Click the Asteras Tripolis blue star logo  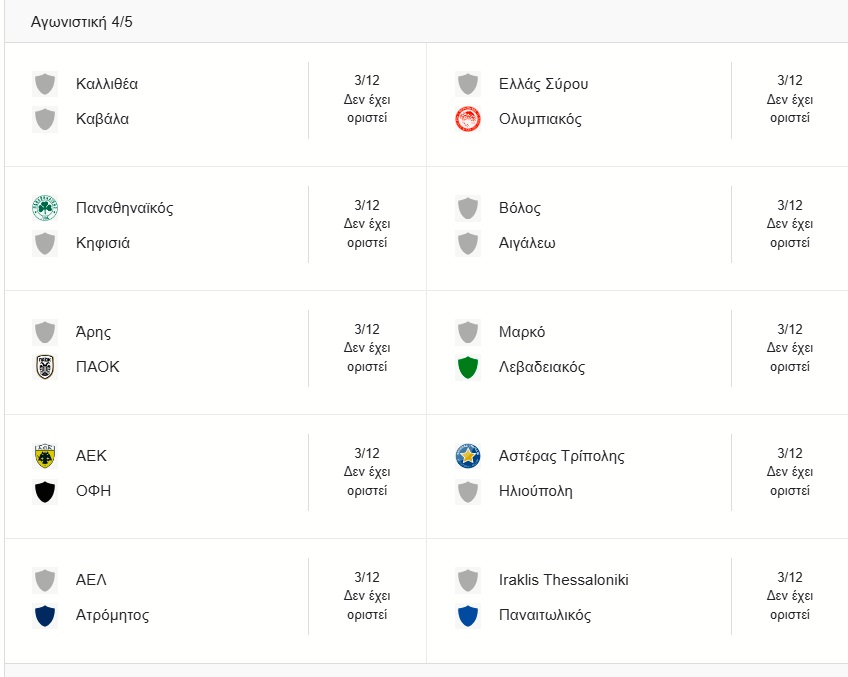tap(467, 456)
